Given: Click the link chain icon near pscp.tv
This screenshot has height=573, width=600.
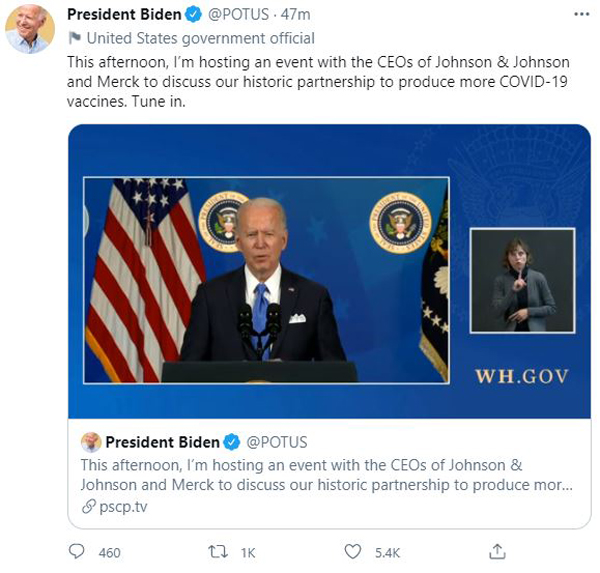Looking at the screenshot, I should click(x=88, y=507).
